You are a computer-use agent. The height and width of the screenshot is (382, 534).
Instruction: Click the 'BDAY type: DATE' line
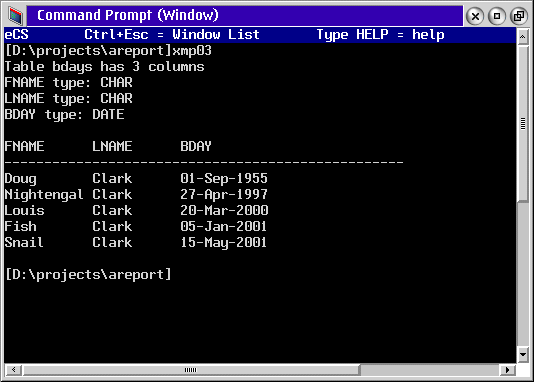point(64,115)
